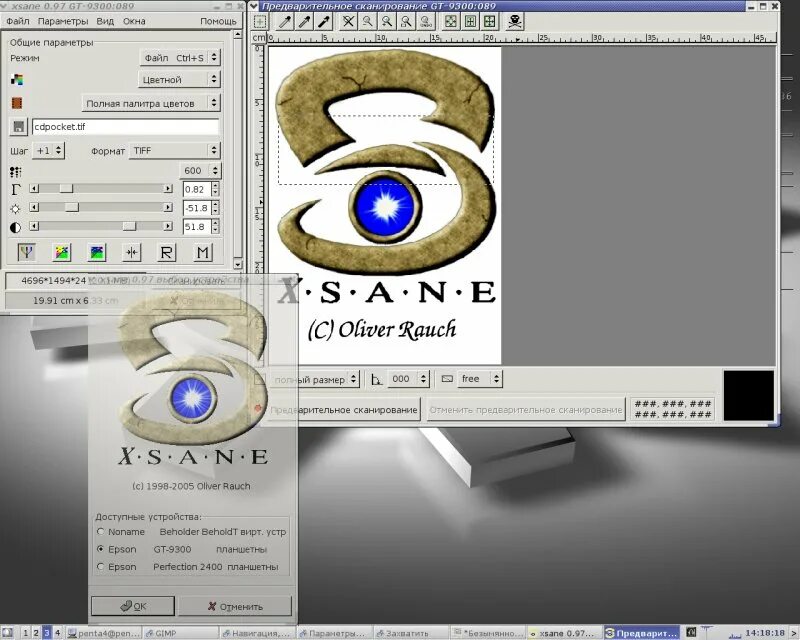Screen dimensions: 800x640
Task: Open the Окна menu
Action: coord(134,21)
